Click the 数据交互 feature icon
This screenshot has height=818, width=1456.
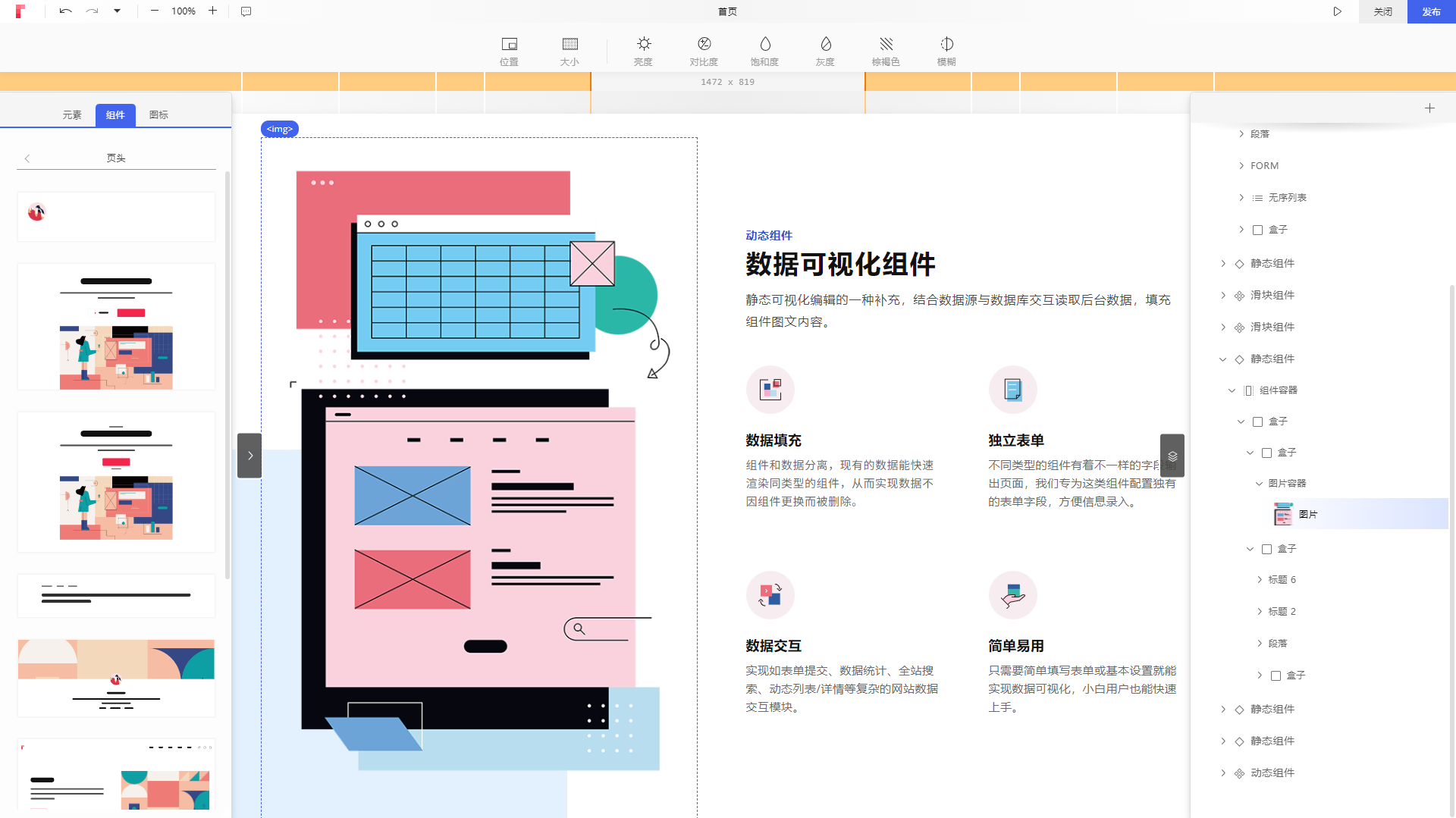tap(770, 595)
